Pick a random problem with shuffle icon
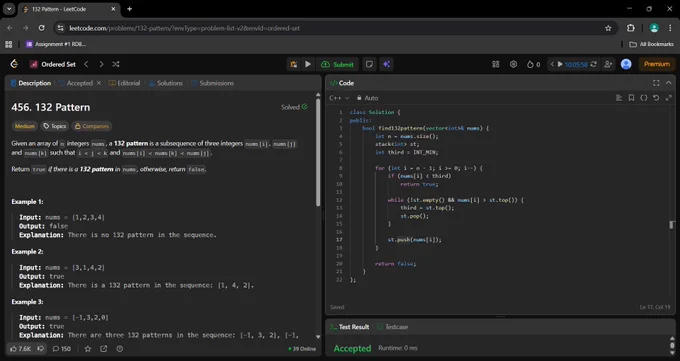The height and width of the screenshot is (361, 680). (116, 64)
